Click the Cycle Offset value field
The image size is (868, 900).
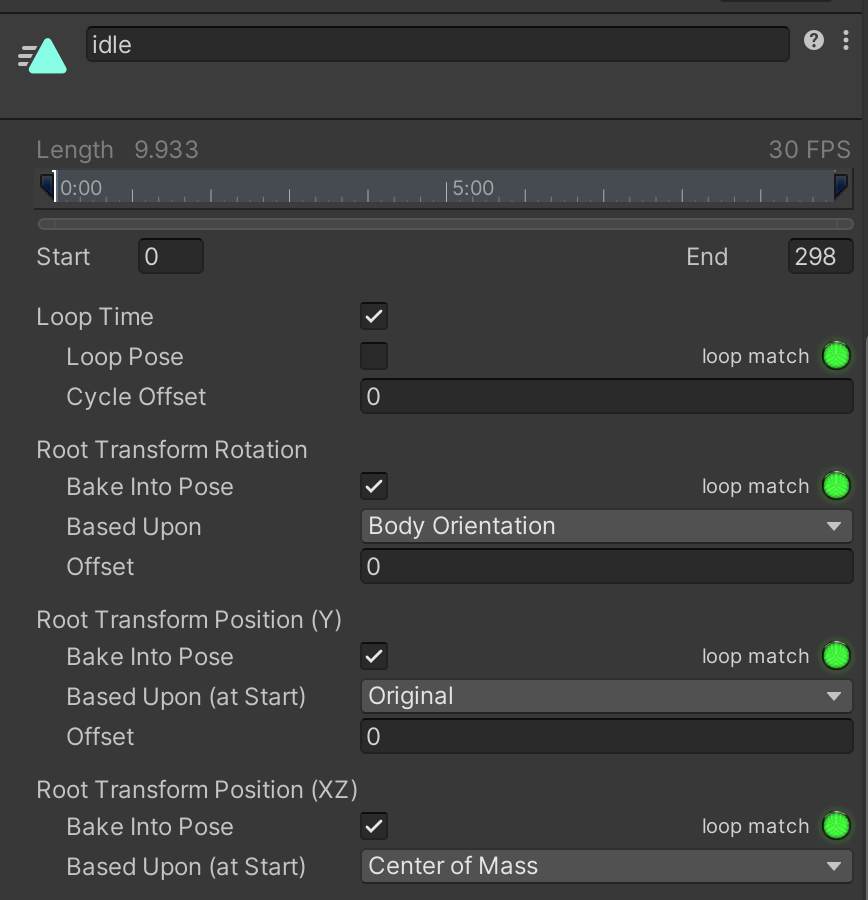tap(606, 397)
